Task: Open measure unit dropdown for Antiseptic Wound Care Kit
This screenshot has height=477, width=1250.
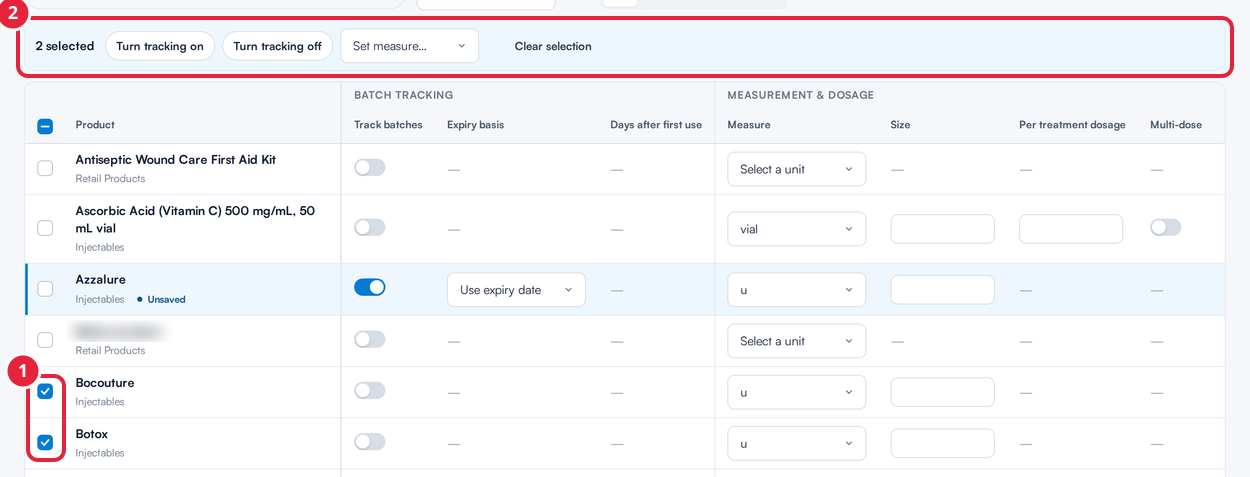Action: click(796, 170)
